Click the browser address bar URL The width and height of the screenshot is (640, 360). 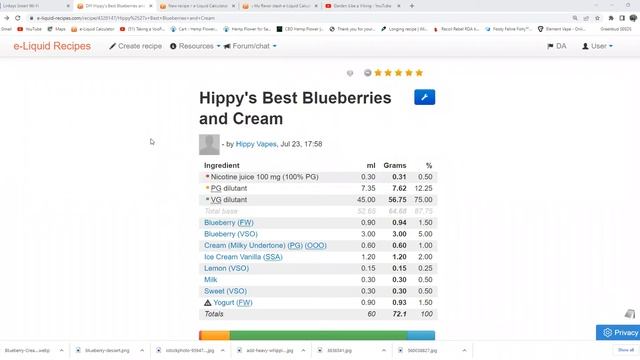(x=125, y=18)
